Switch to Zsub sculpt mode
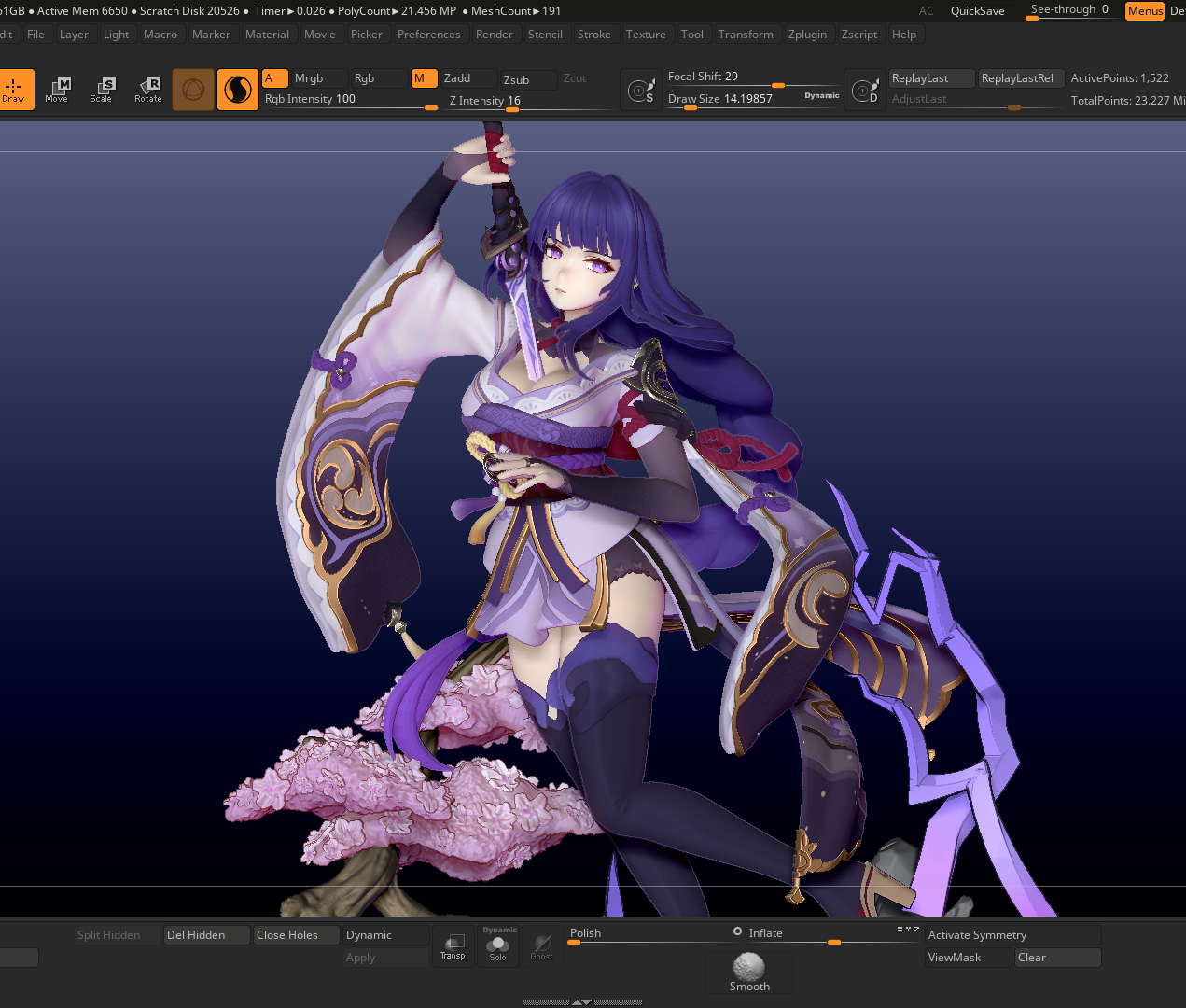Screen dimensions: 1186x1008 click(x=528, y=80)
